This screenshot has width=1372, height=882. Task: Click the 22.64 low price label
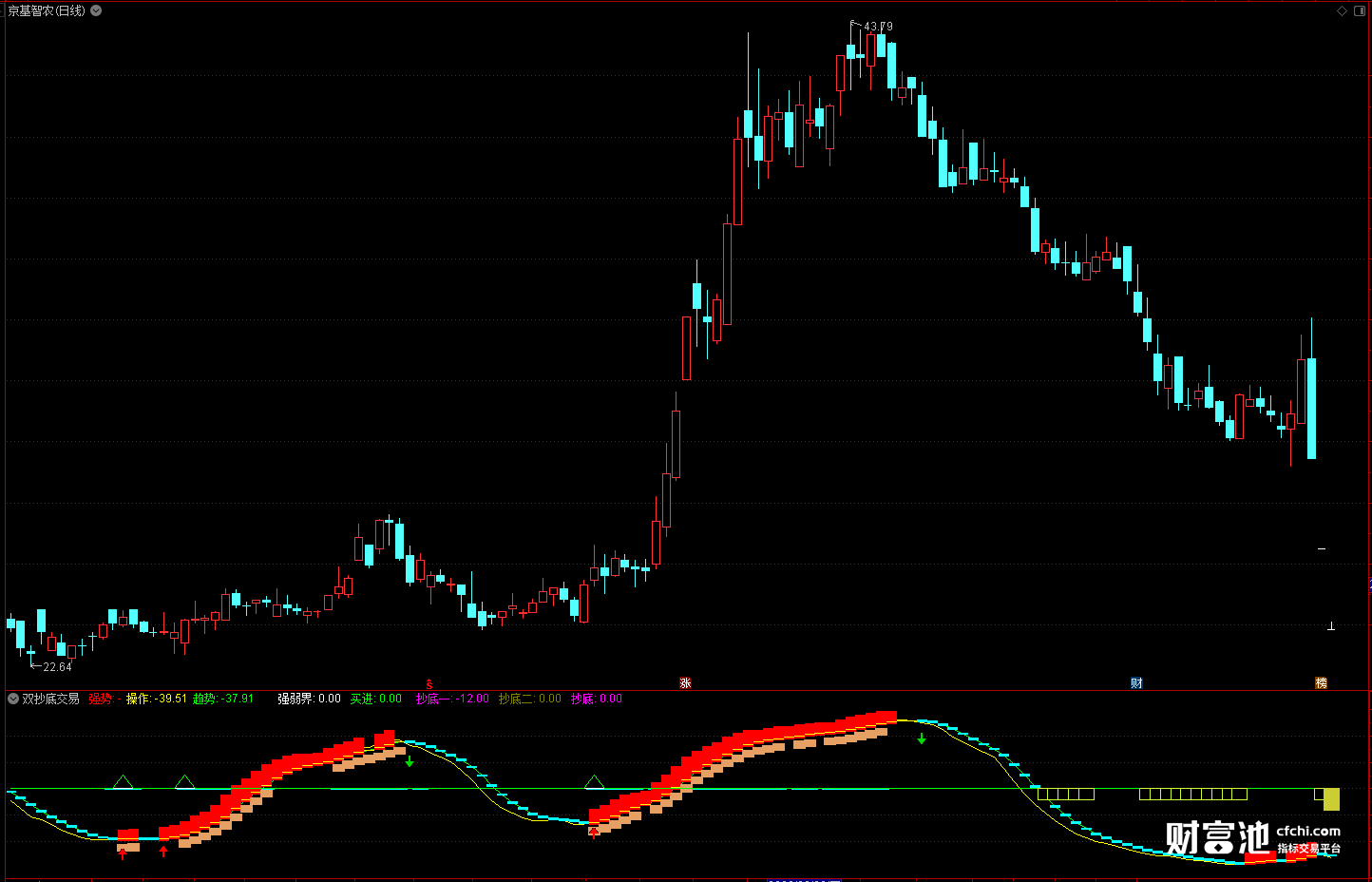(57, 667)
